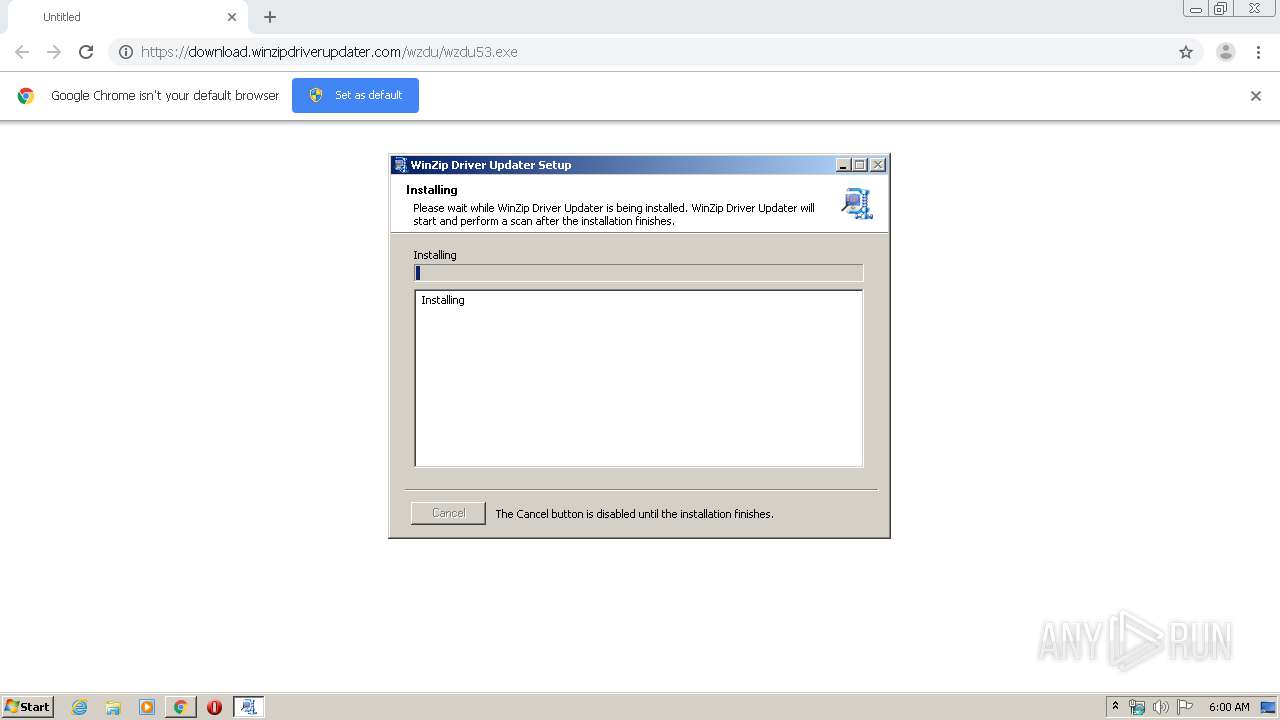This screenshot has height=720, width=1280.
Task: Minimize the Chrome browser window
Action: [1195, 9]
